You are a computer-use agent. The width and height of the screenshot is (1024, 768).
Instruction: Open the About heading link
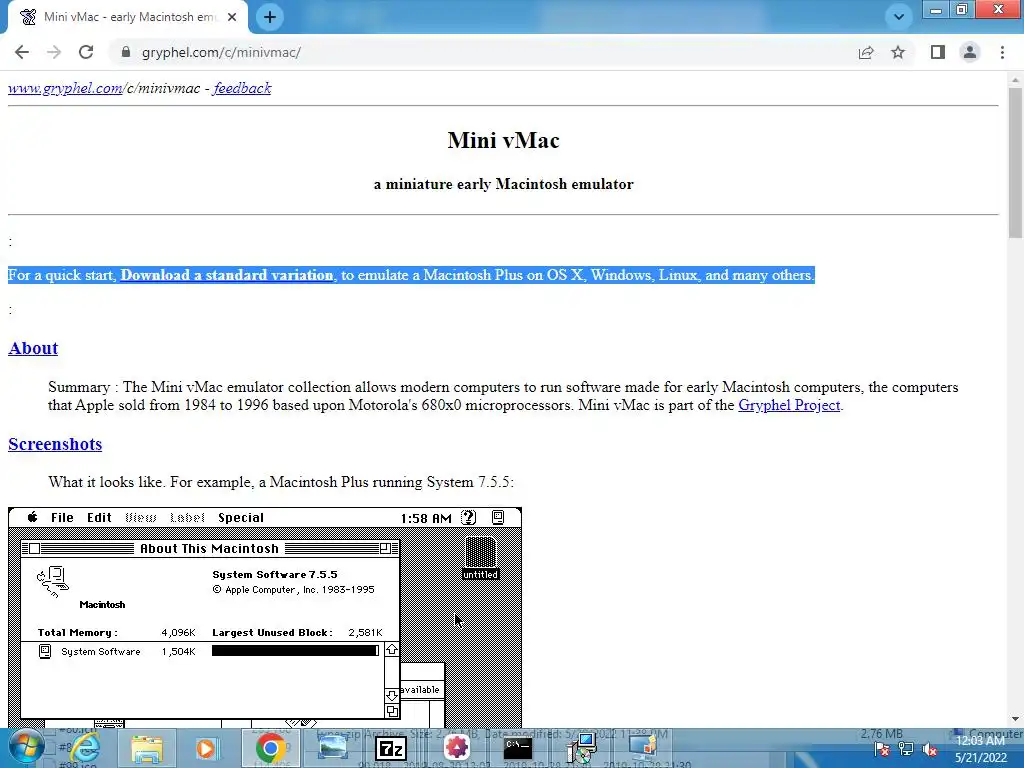pos(33,348)
